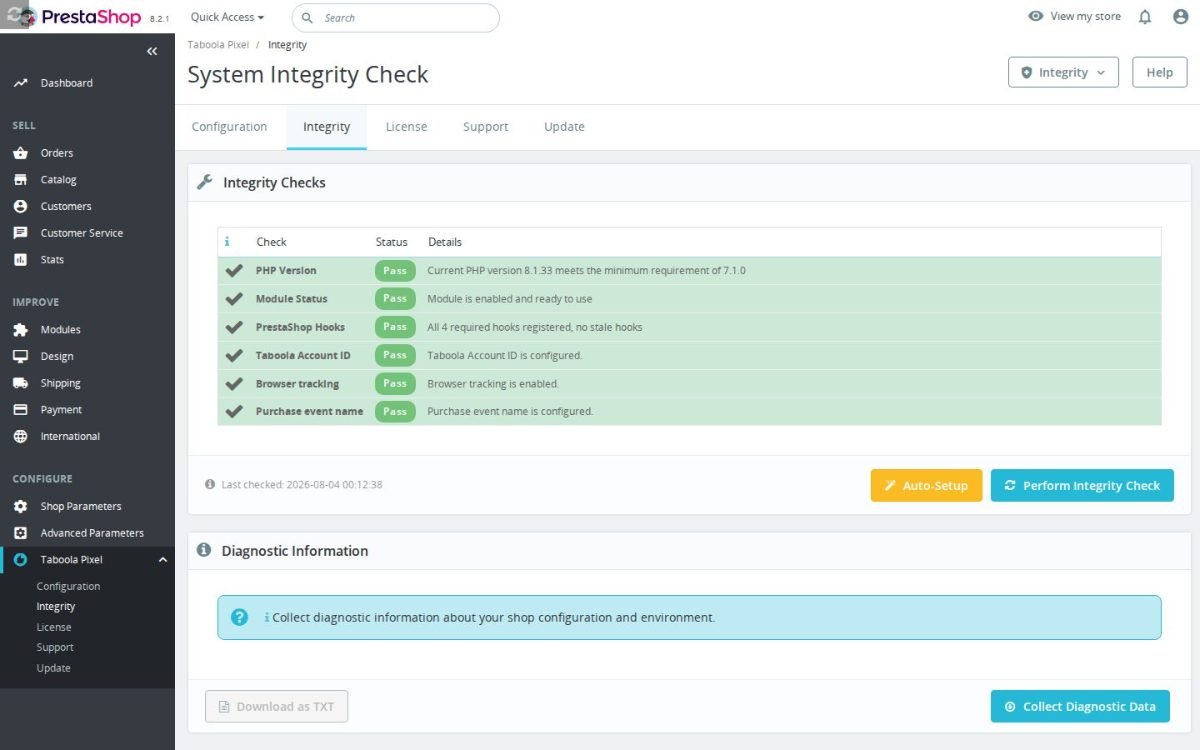This screenshot has height=750, width=1200.
Task: Click the Design monitor icon
Action: pyautogui.click(x=20, y=356)
